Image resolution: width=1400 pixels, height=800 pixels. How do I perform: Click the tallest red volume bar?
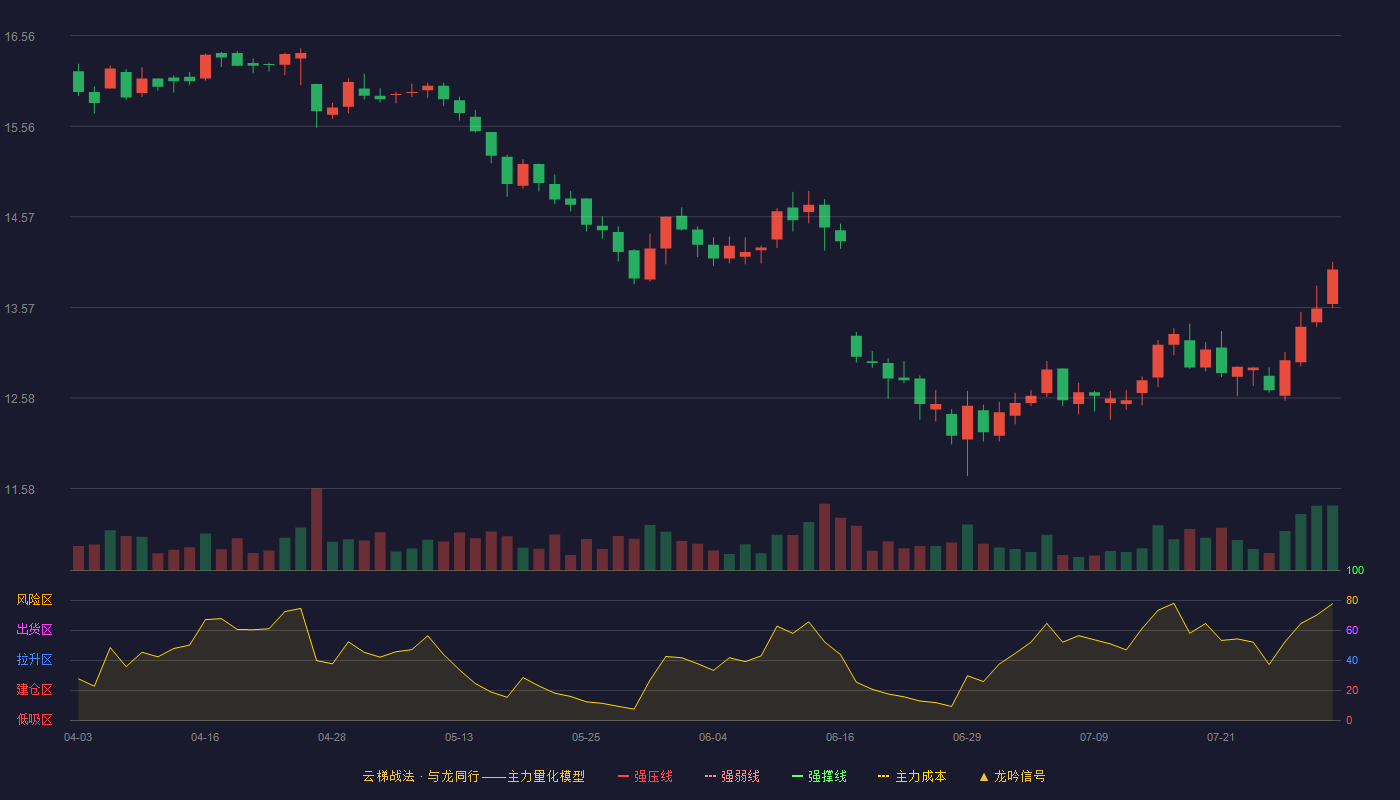coord(316,529)
